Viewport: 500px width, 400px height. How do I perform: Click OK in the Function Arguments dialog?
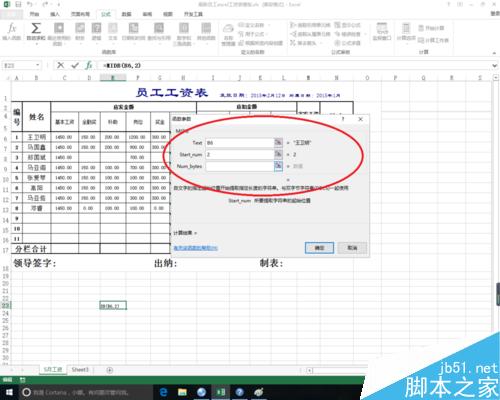pos(319,248)
